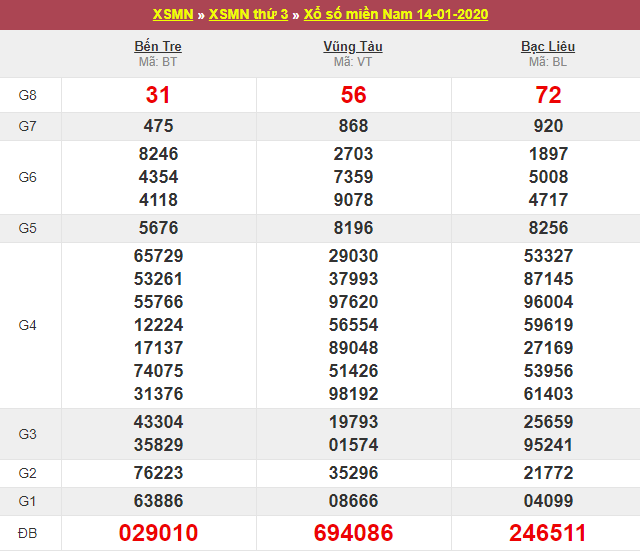This screenshot has width=640, height=554.
Task: Click G7 value 475
Action: (158, 126)
